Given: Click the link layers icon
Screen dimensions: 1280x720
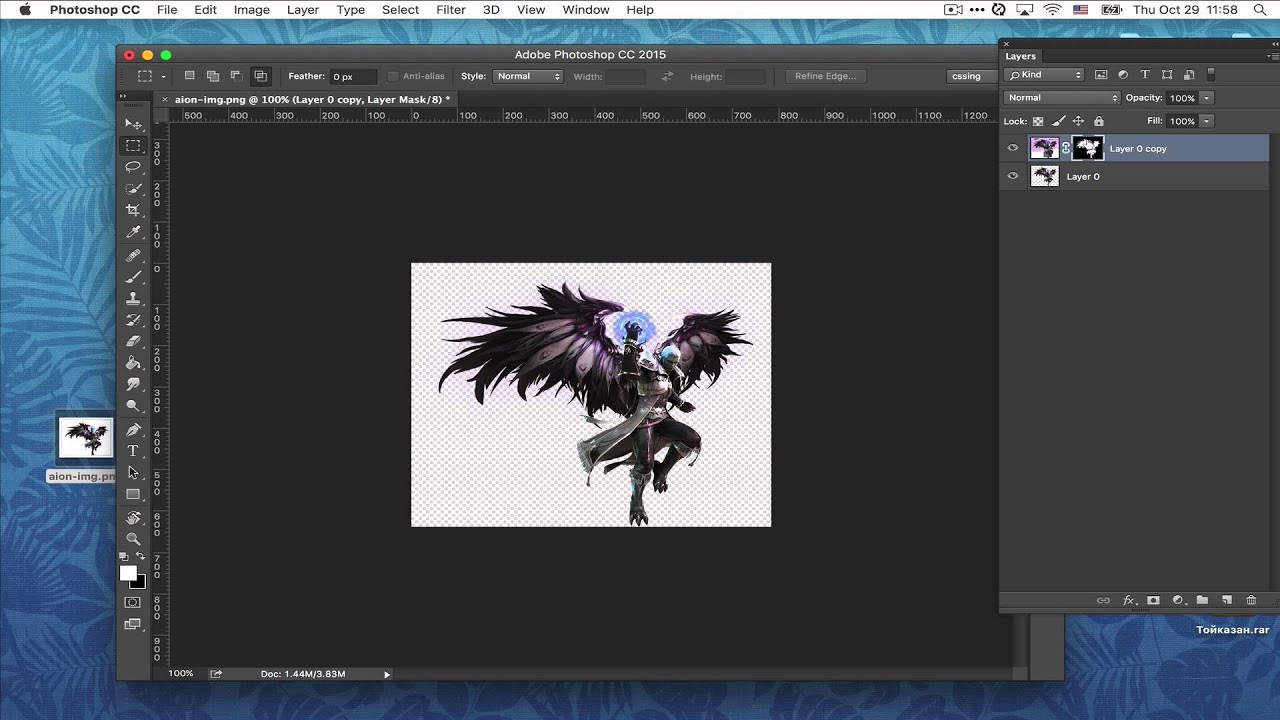Looking at the screenshot, I should point(1103,600).
